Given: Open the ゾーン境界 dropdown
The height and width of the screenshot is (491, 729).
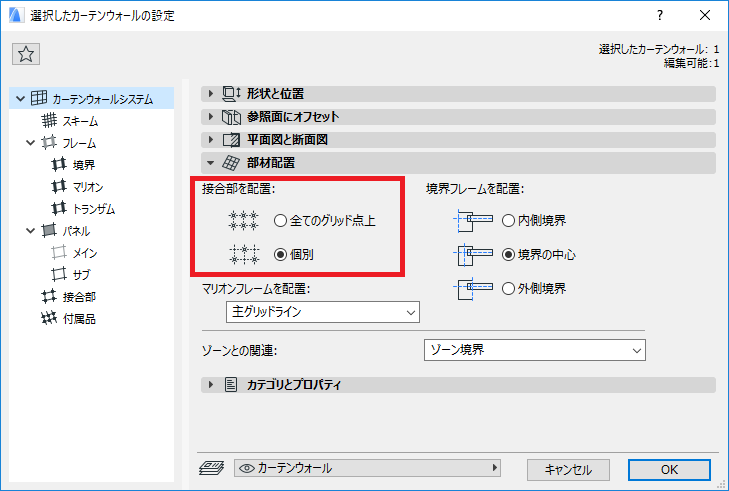Looking at the screenshot, I should [535, 350].
